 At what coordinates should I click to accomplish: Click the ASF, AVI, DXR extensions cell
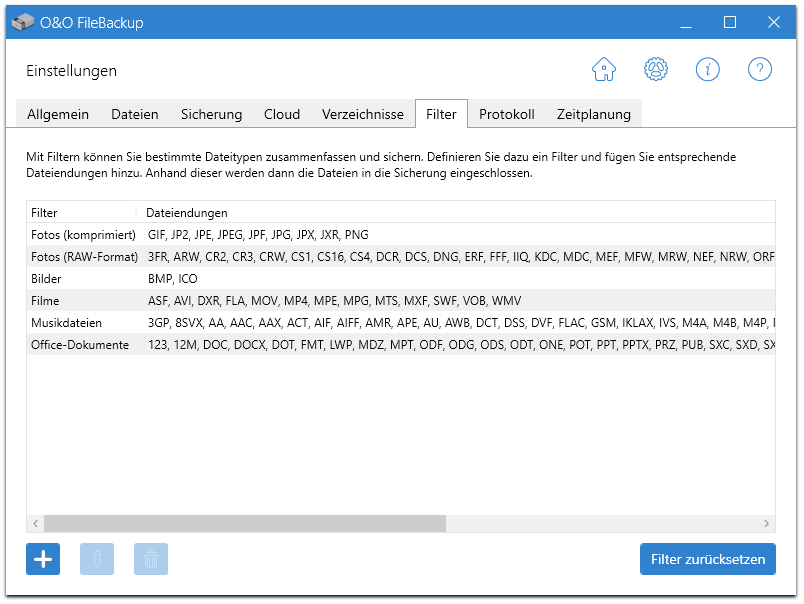[334, 301]
